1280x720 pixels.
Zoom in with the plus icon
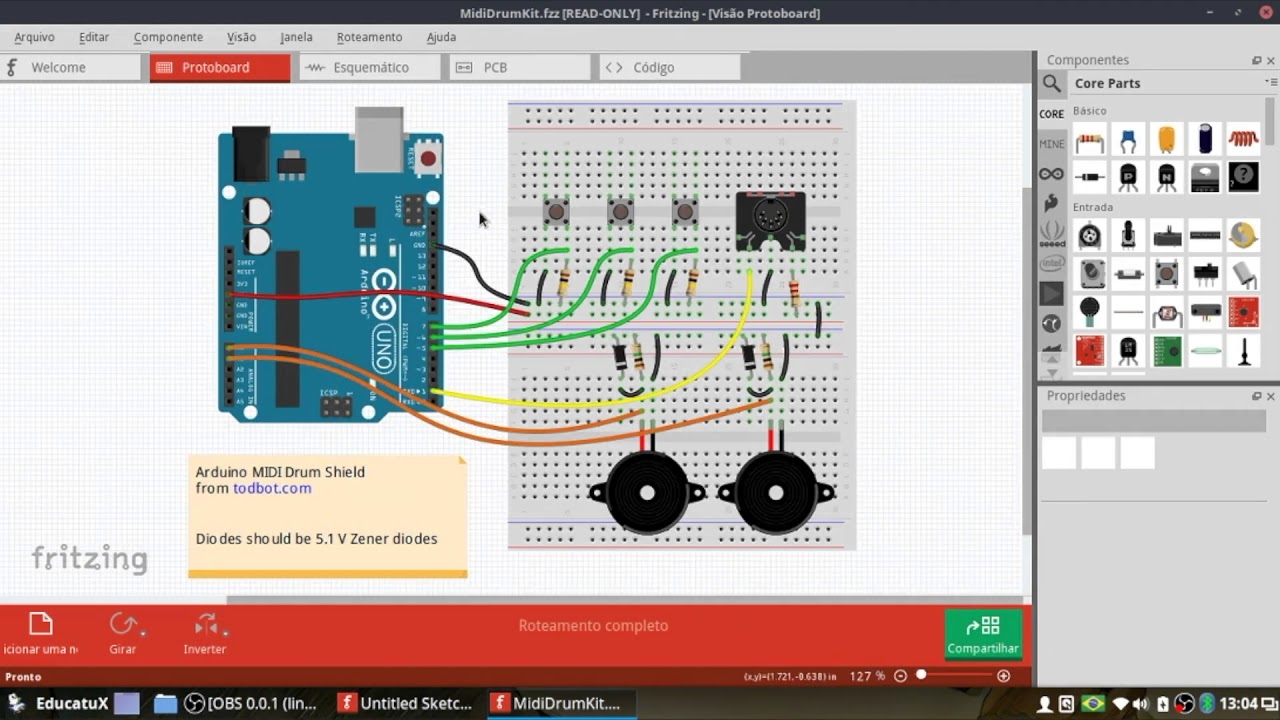click(x=1004, y=676)
